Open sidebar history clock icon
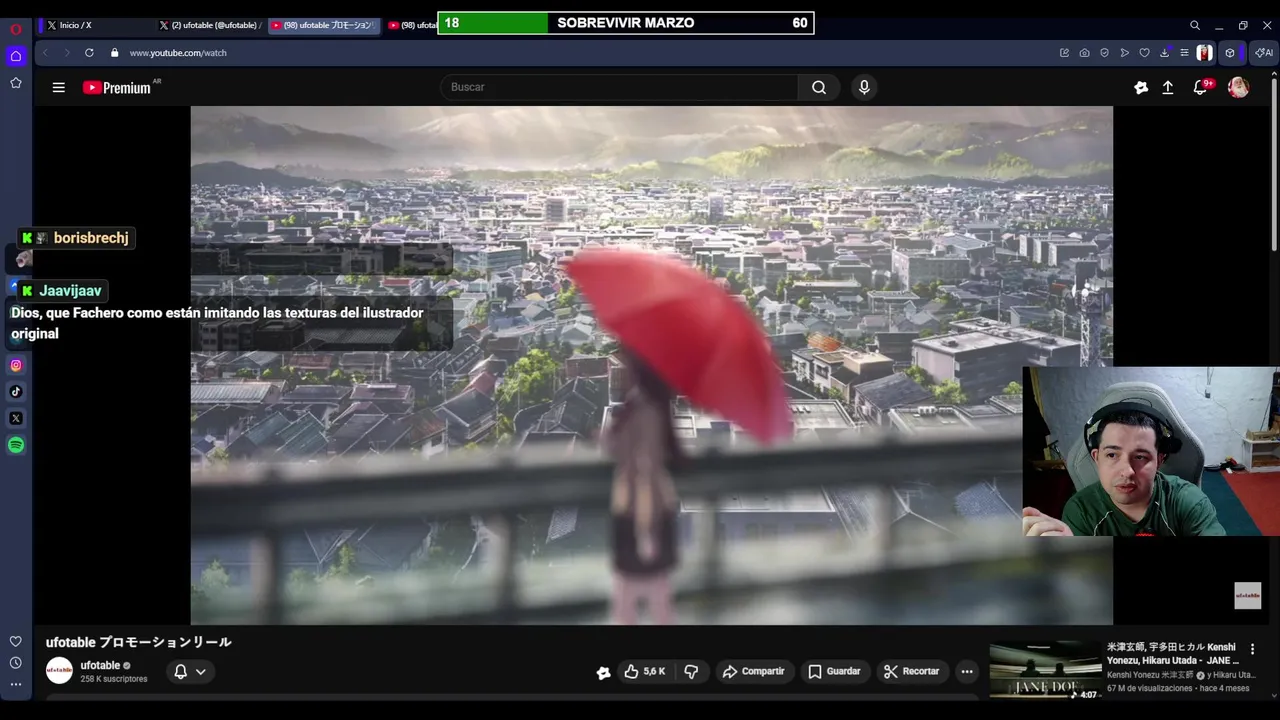This screenshot has width=1280, height=720. (x=15, y=663)
